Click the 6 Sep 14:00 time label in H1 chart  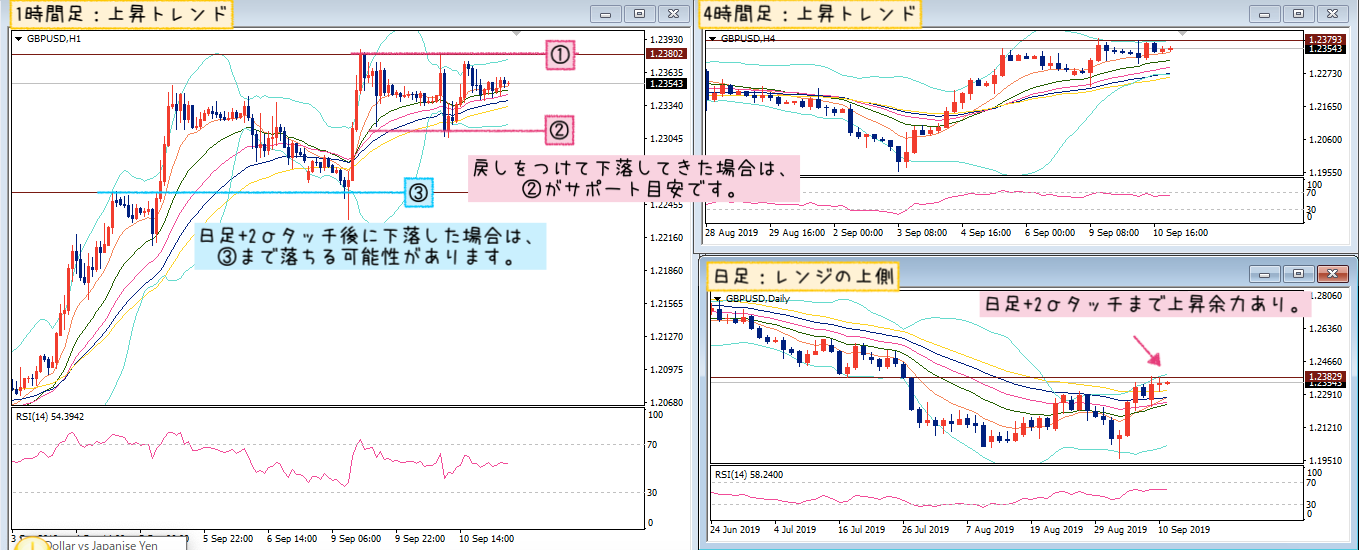292,538
